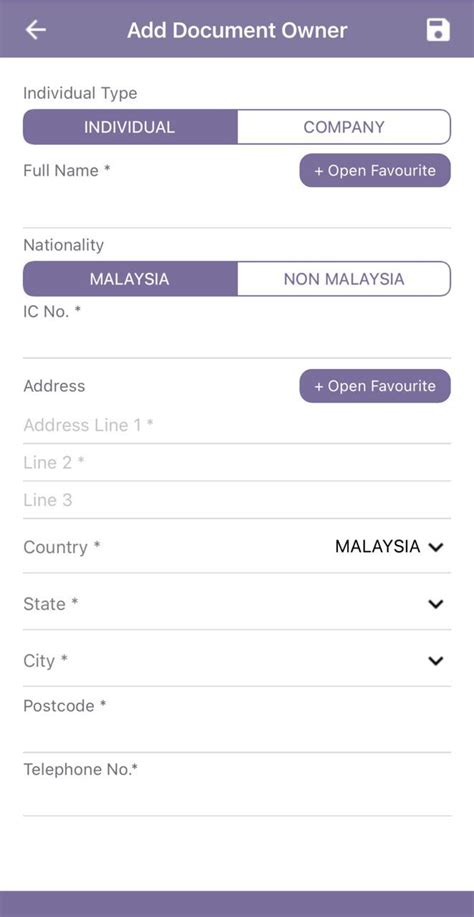Switch individual type to COMPANY
Screen dimensions: 474x917
[x=344, y=127]
